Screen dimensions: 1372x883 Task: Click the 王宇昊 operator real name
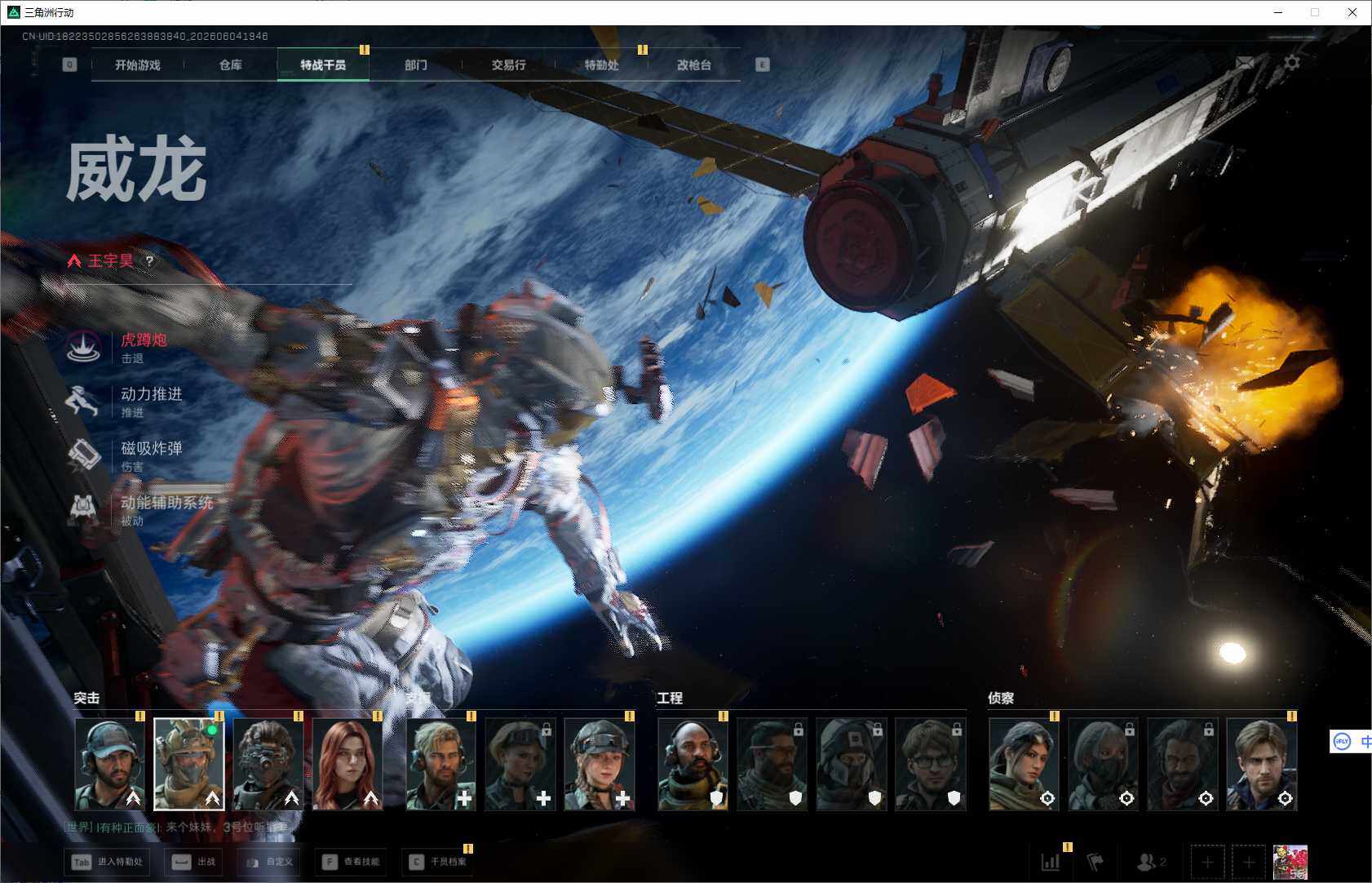coord(111,261)
